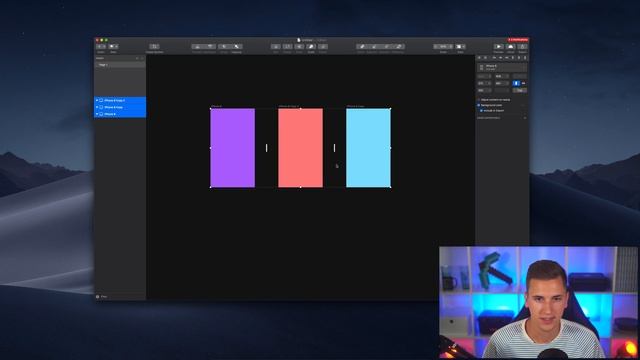Click the Export share icon

pyautogui.click(x=522, y=47)
